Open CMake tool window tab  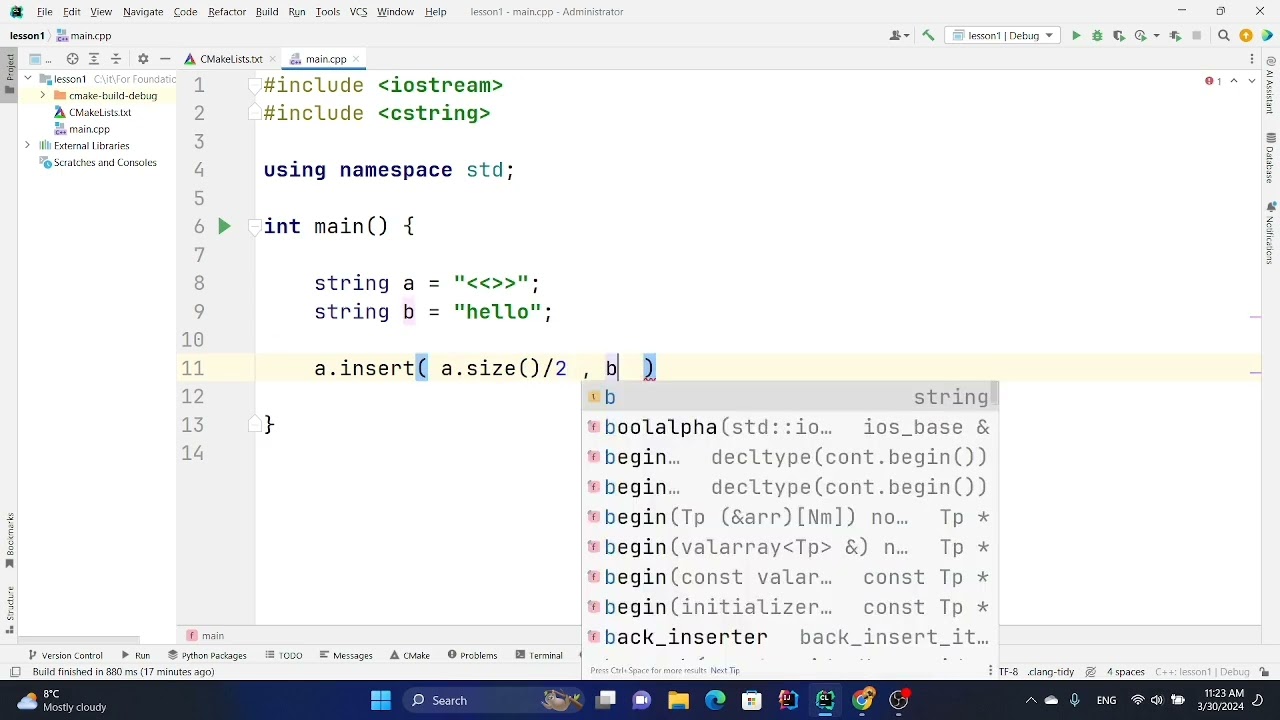(410, 656)
